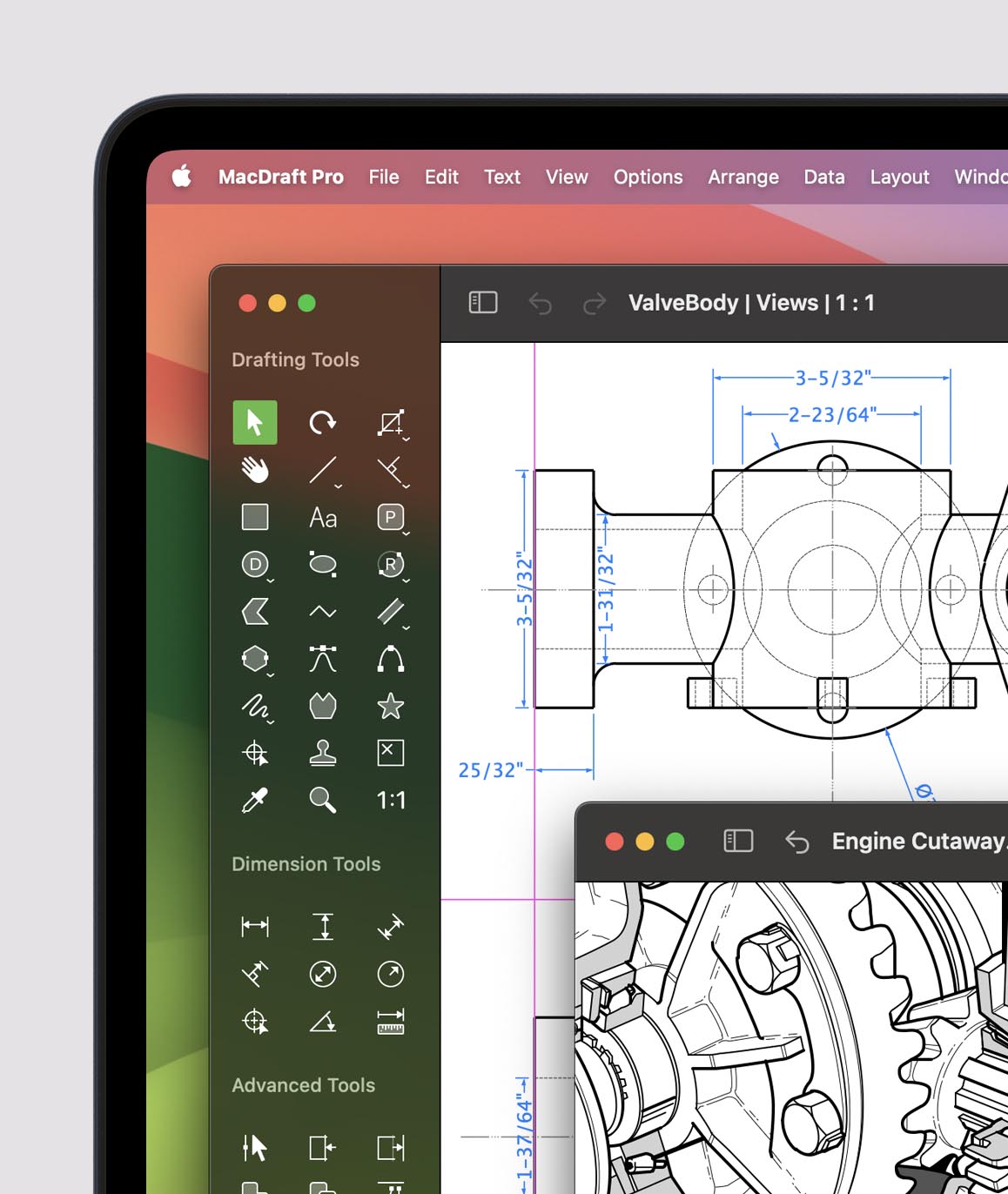Open the Arrange menu
The image size is (1008, 1194).
(x=743, y=177)
